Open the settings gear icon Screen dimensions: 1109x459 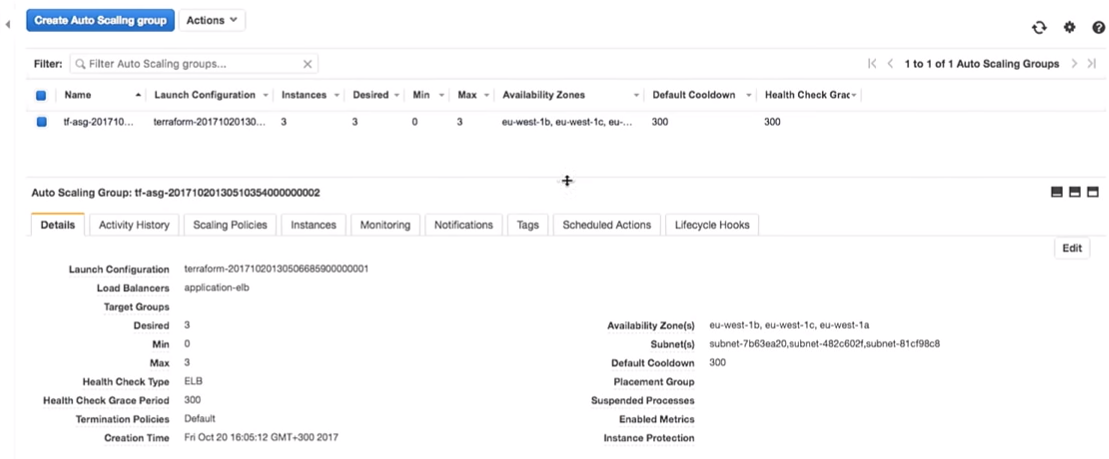(x=1069, y=27)
